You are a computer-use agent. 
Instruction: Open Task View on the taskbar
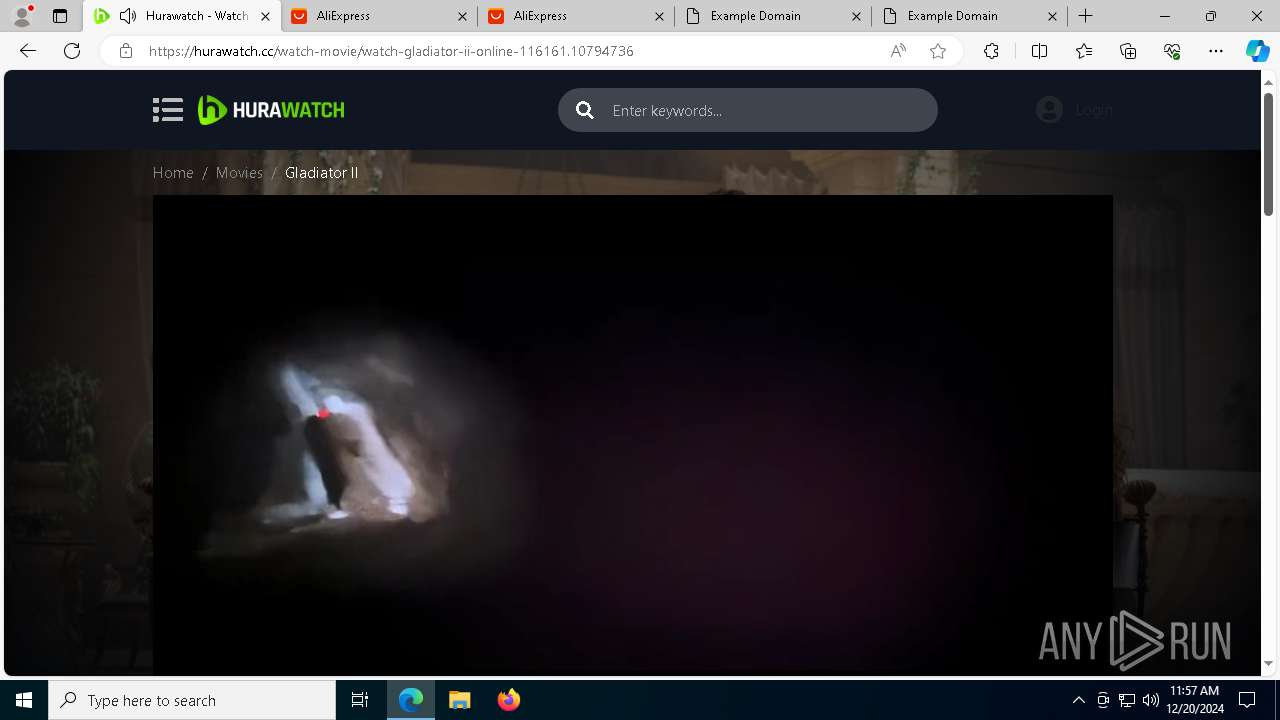360,700
